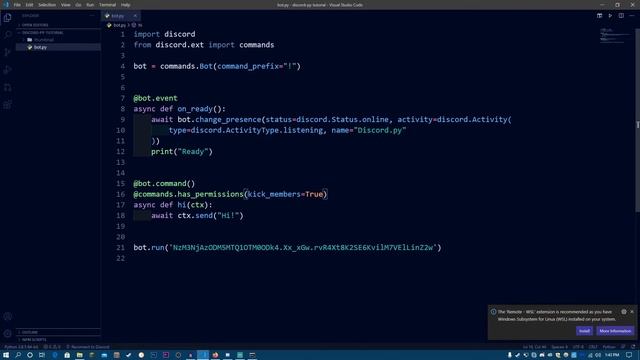The width and height of the screenshot is (640, 360).
Task: Collapse the DISCORD-PY-TUTORIAL folder section
Action: 58,33
